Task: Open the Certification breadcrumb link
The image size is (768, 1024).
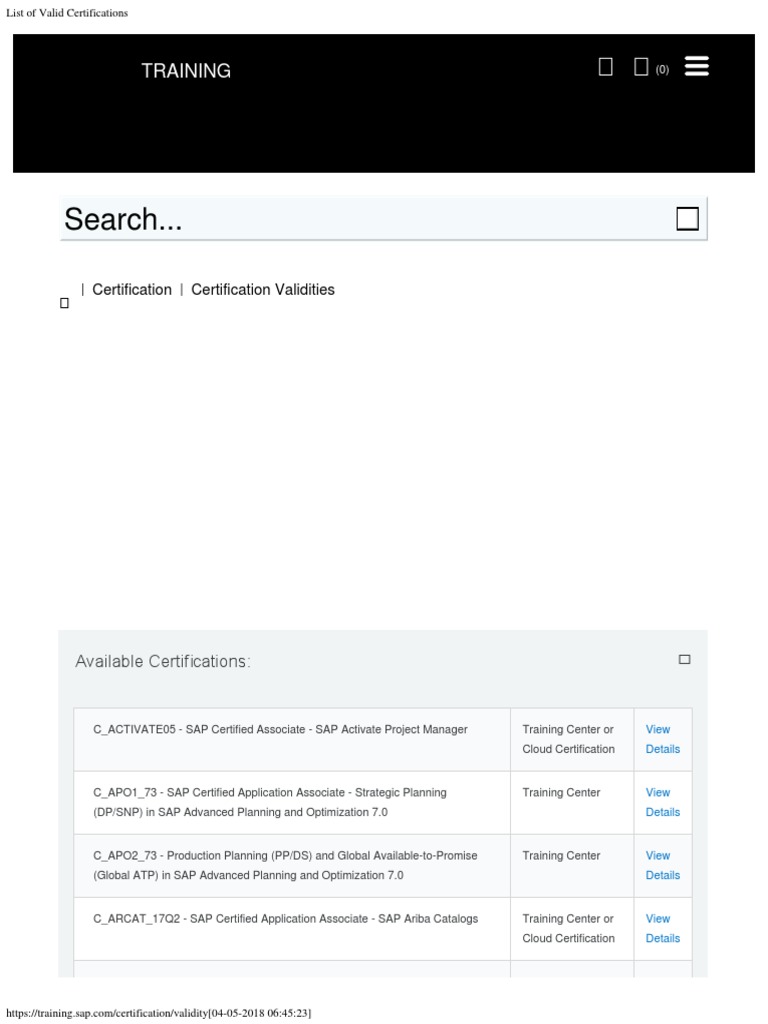Action: pos(132,290)
